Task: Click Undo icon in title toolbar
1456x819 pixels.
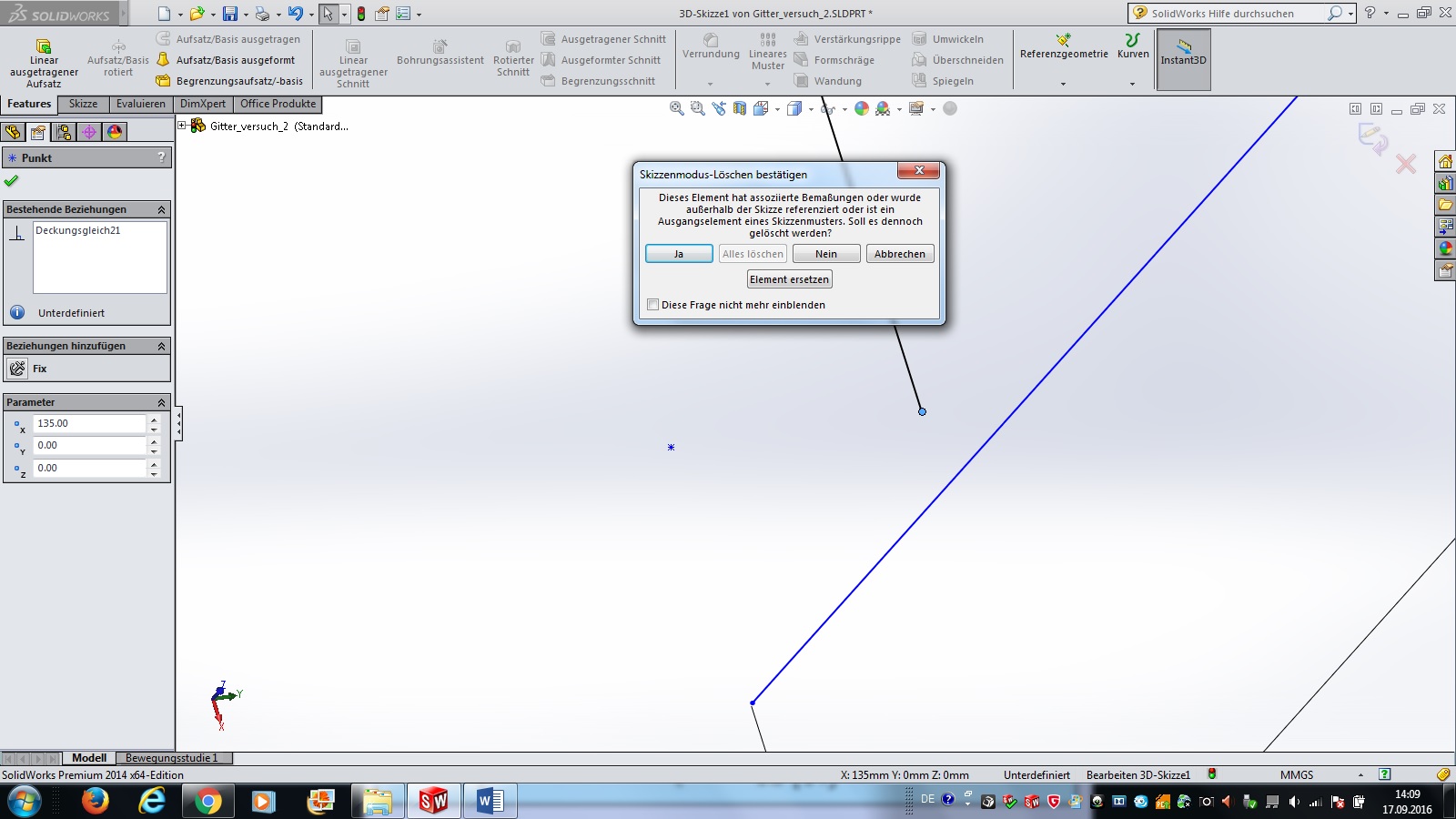Action: [x=295, y=14]
